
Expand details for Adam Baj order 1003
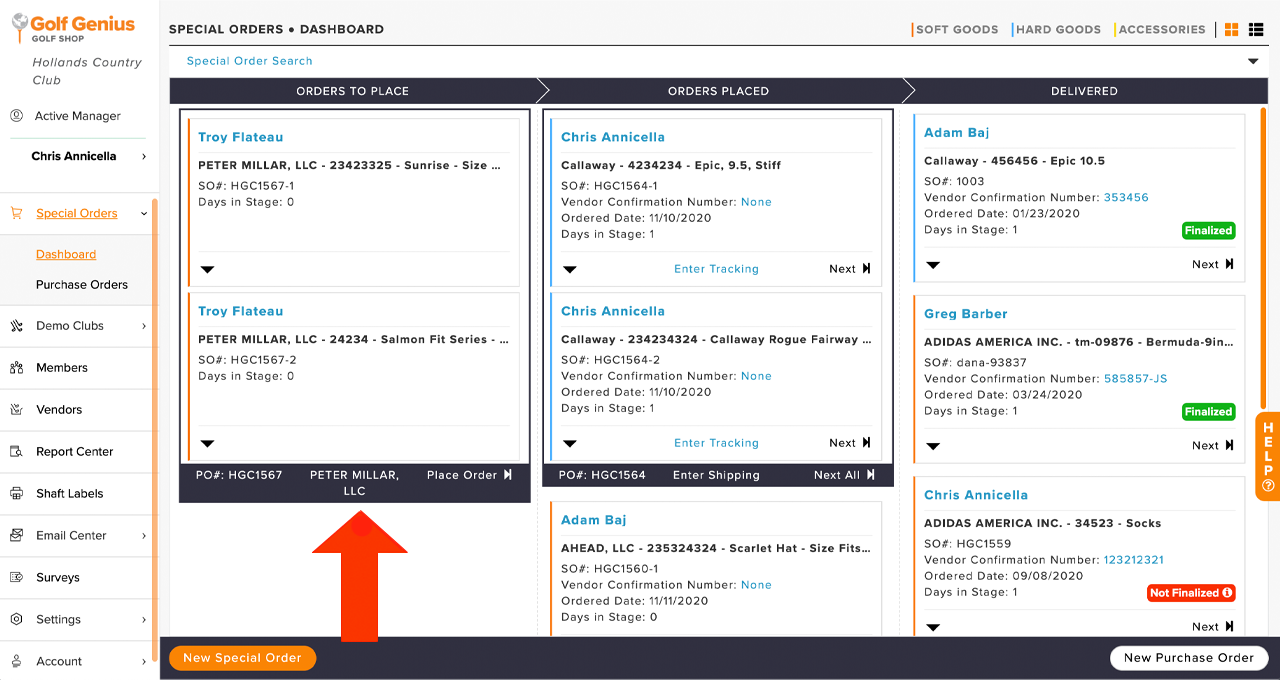pyautogui.click(x=933, y=265)
